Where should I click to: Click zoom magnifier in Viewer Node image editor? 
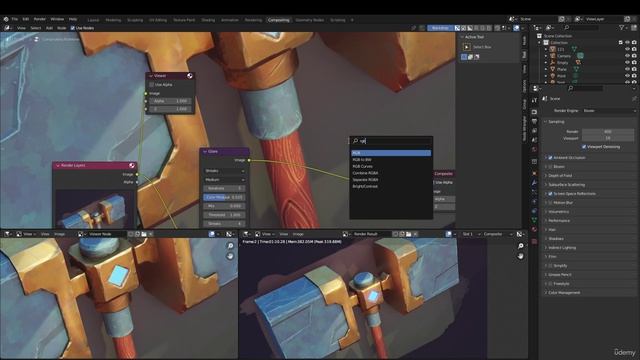230,246
